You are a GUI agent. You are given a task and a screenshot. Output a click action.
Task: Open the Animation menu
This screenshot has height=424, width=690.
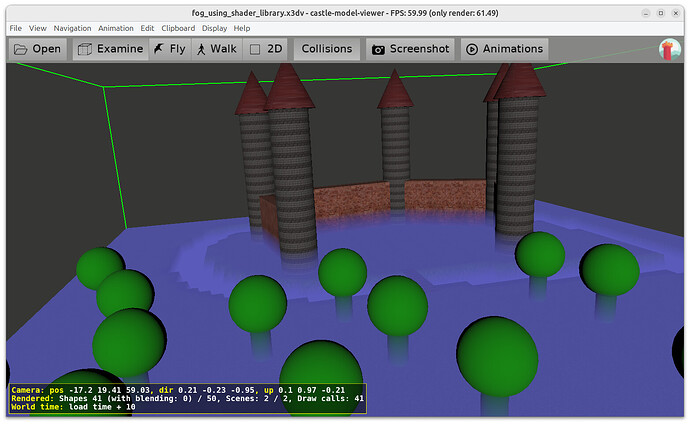click(115, 28)
